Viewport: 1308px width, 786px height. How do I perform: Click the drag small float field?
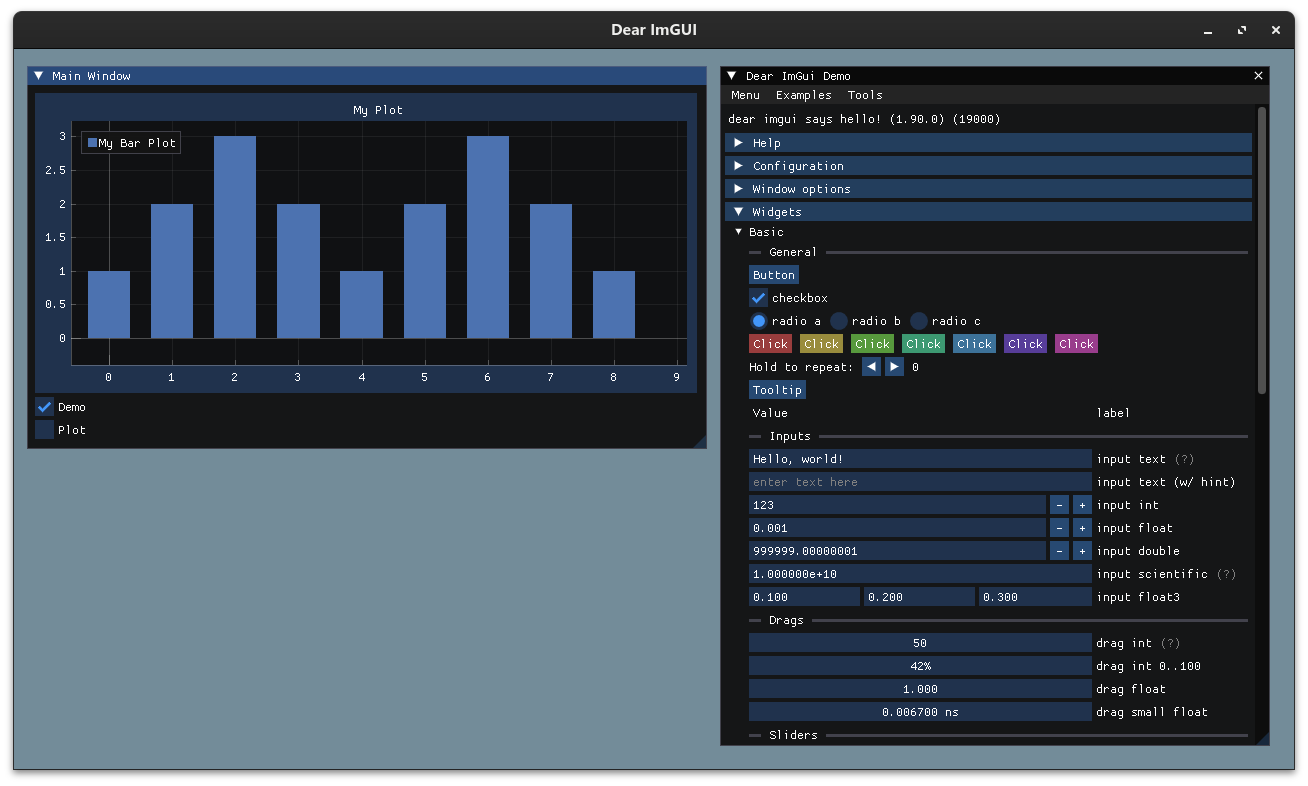tap(920, 712)
